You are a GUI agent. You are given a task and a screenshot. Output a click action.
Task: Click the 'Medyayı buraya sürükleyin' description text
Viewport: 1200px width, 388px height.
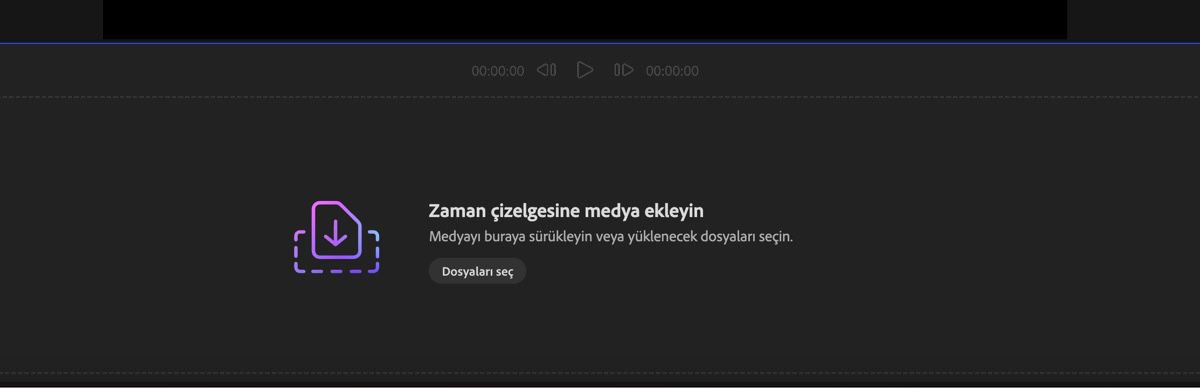click(611, 237)
